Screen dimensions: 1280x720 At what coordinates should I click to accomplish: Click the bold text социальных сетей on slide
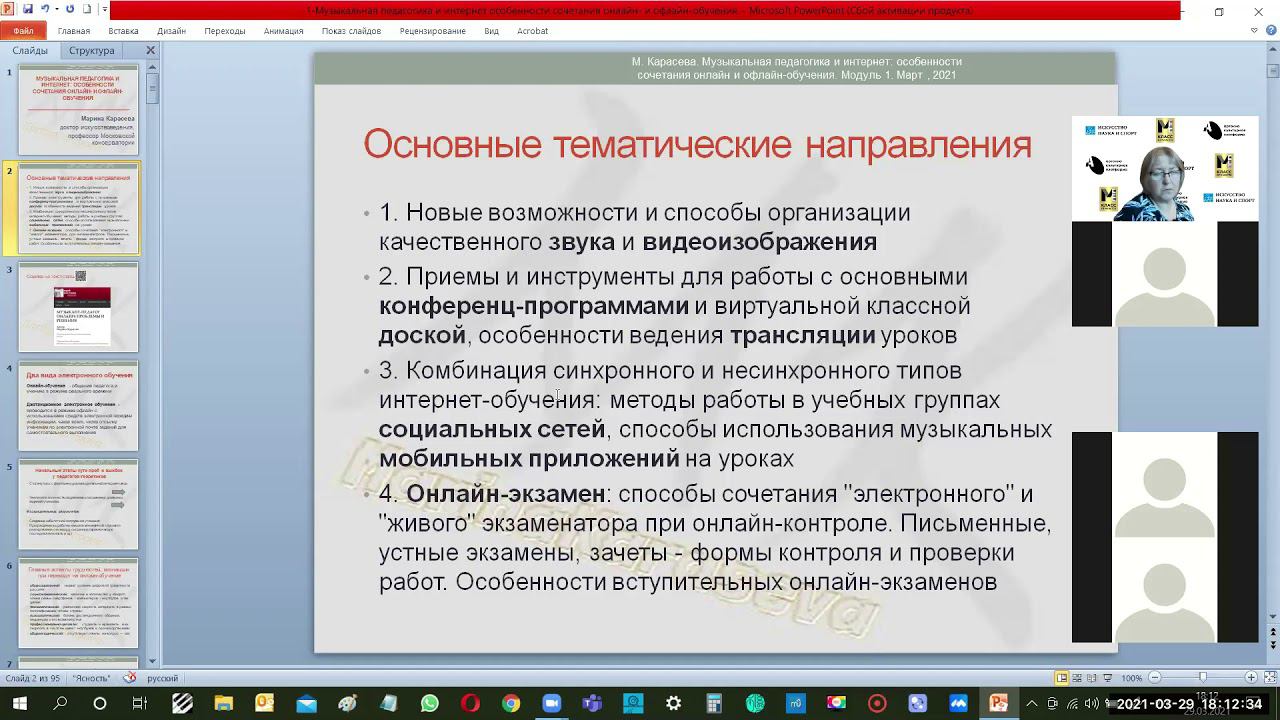492,429
